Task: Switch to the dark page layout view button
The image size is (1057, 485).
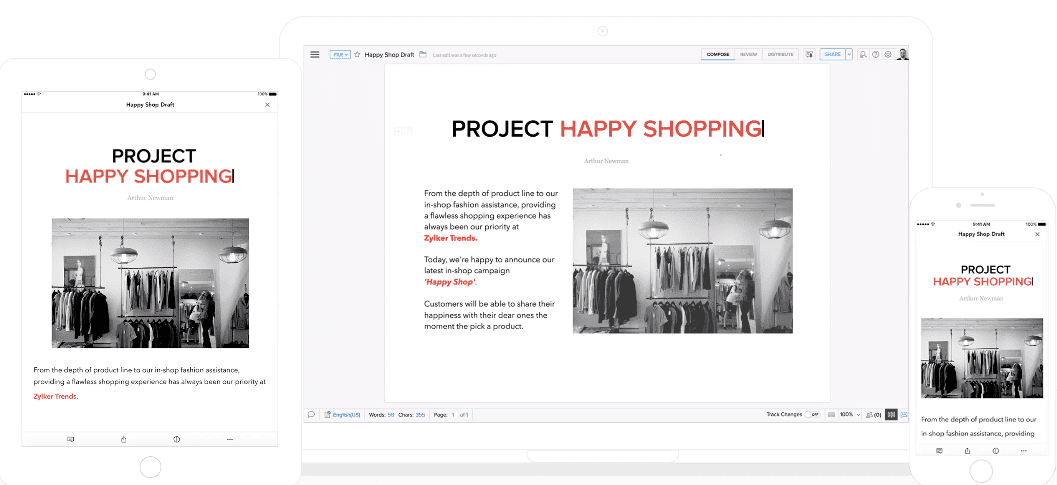Action: pyautogui.click(x=891, y=414)
